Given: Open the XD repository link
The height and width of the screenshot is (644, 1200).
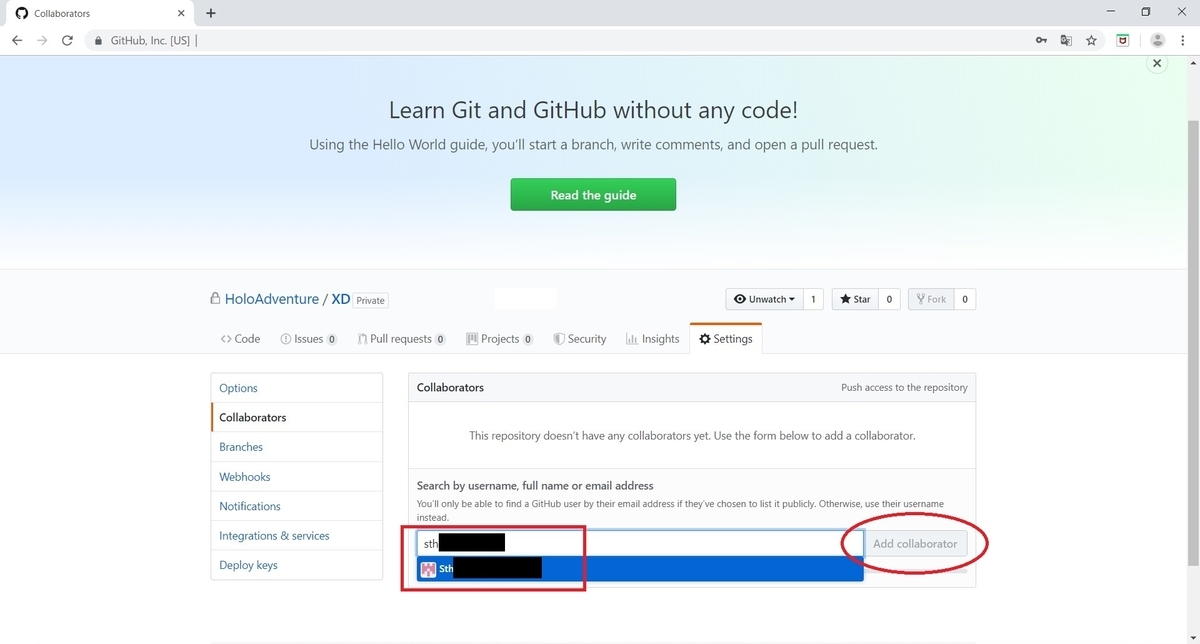Looking at the screenshot, I should 341,299.
